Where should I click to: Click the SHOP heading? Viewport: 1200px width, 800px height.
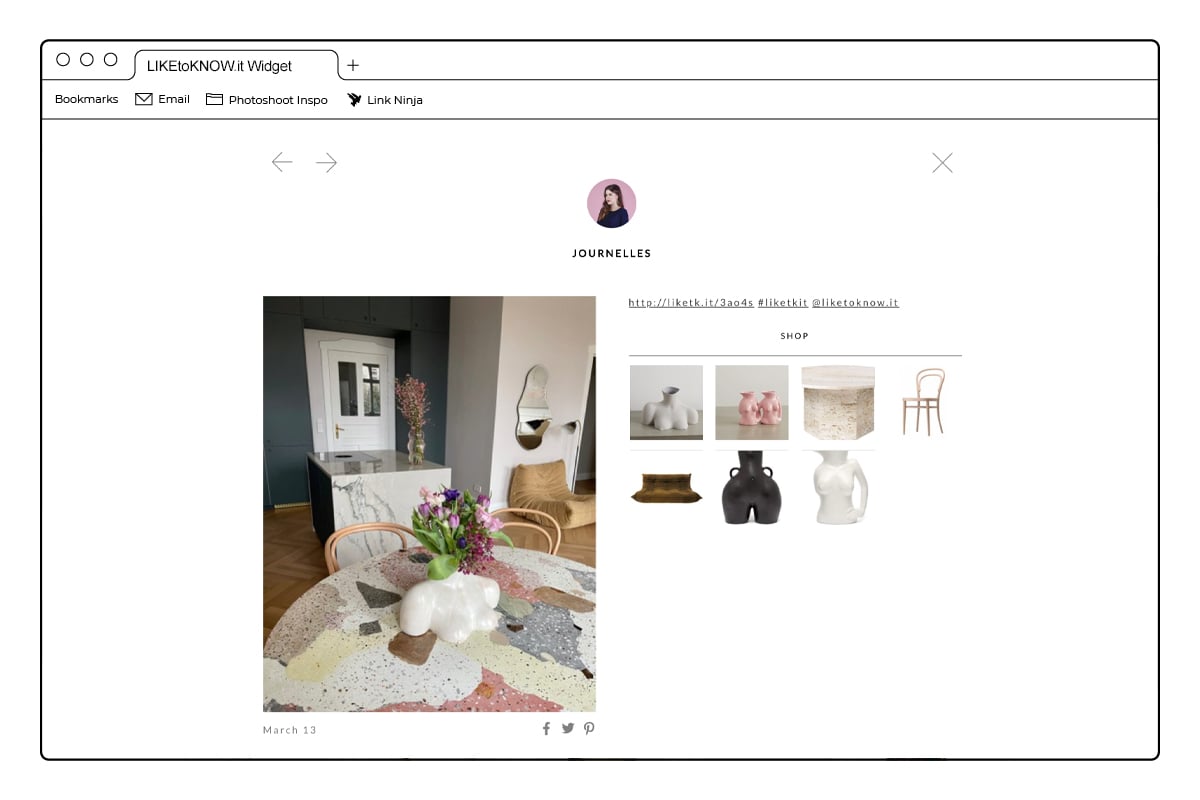point(795,336)
